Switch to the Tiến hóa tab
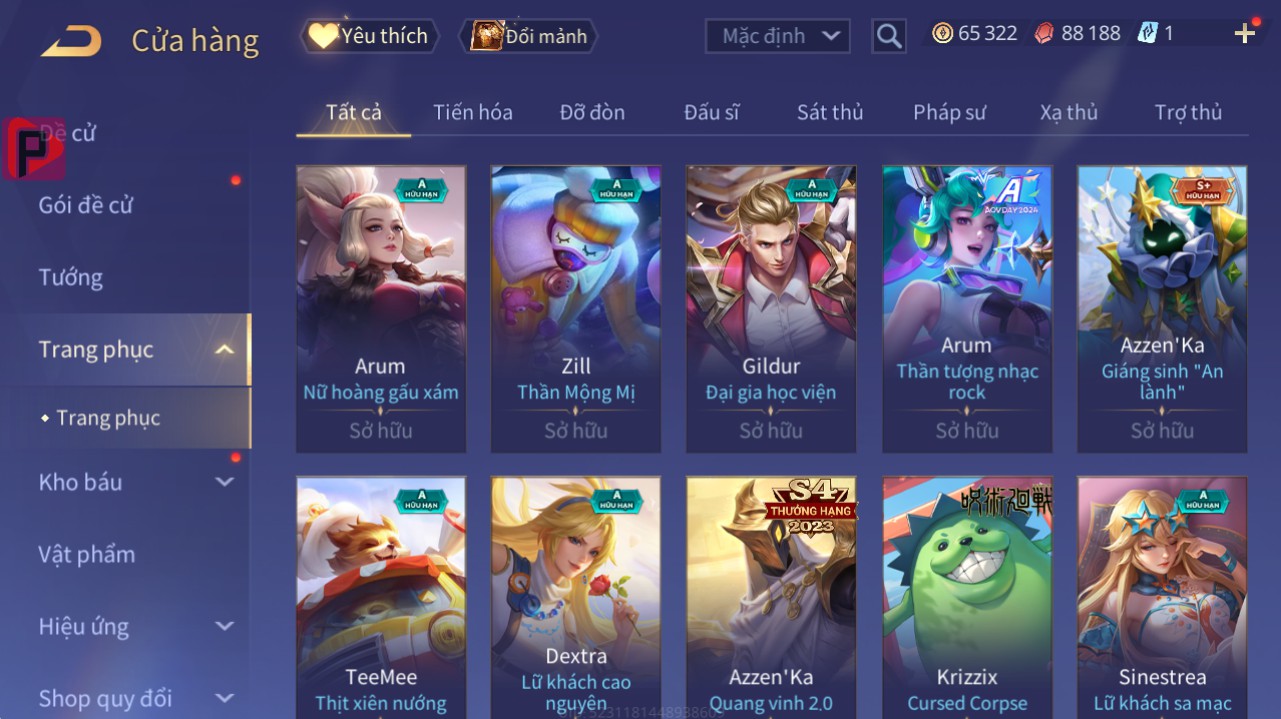 tap(472, 112)
